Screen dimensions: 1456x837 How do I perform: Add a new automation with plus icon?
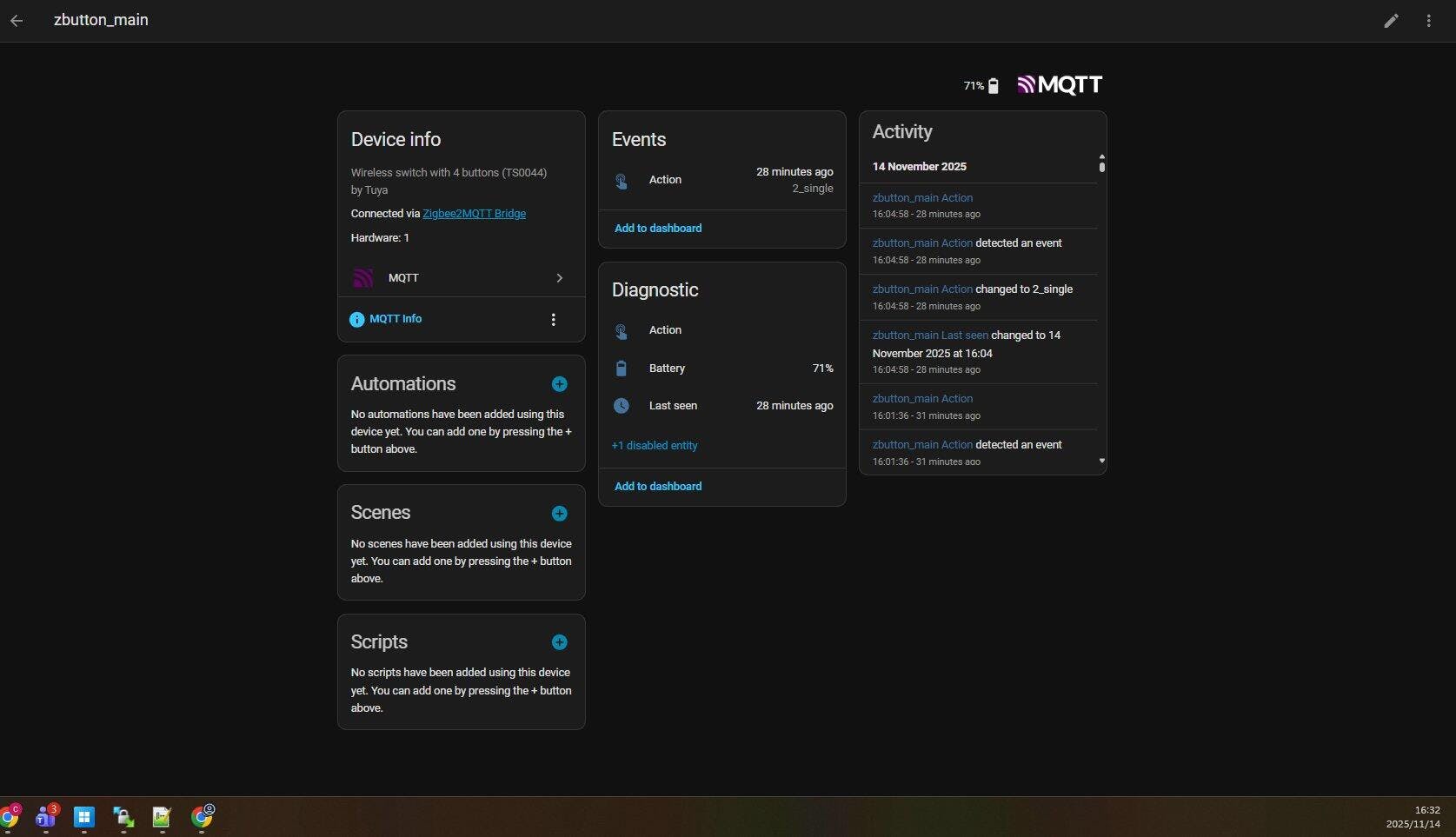click(559, 384)
